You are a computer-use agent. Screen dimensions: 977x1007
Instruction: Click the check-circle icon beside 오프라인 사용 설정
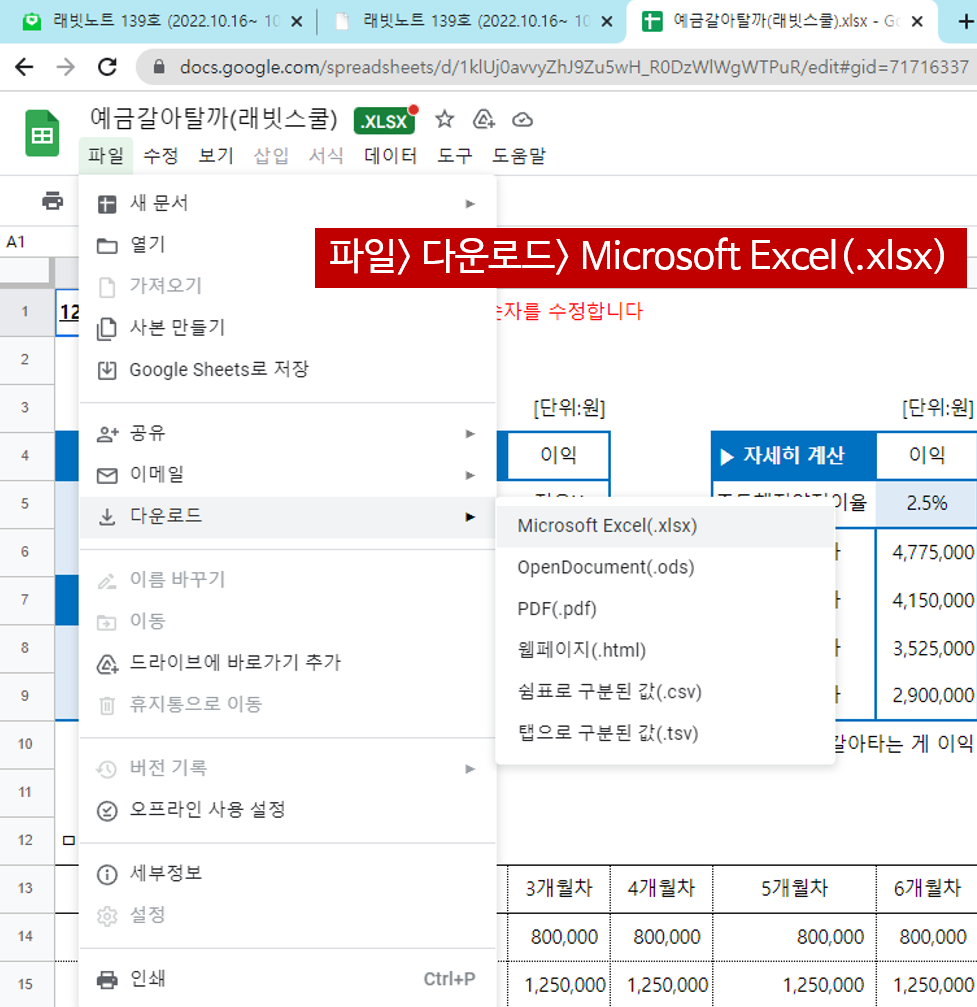(107, 810)
